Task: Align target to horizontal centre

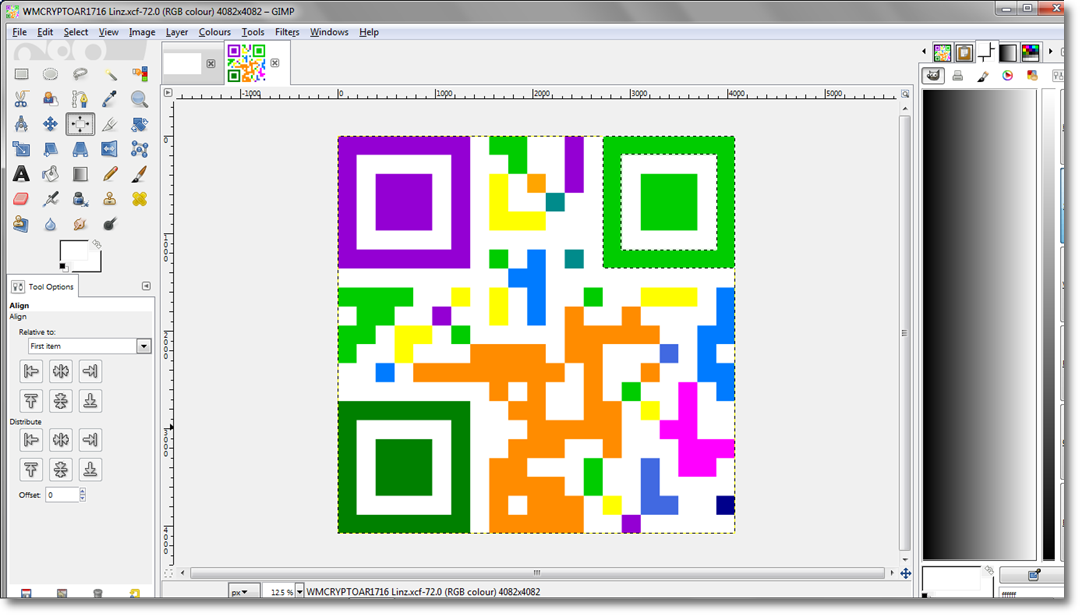Action: click(x=61, y=371)
